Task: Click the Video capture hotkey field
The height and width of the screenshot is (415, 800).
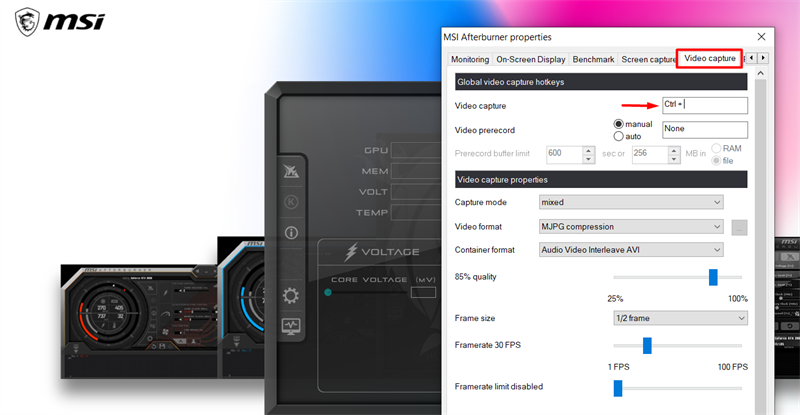Action: pos(705,105)
